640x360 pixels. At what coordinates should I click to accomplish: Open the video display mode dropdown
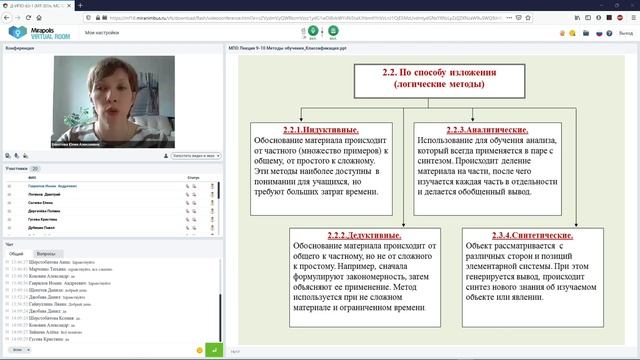(196, 156)
